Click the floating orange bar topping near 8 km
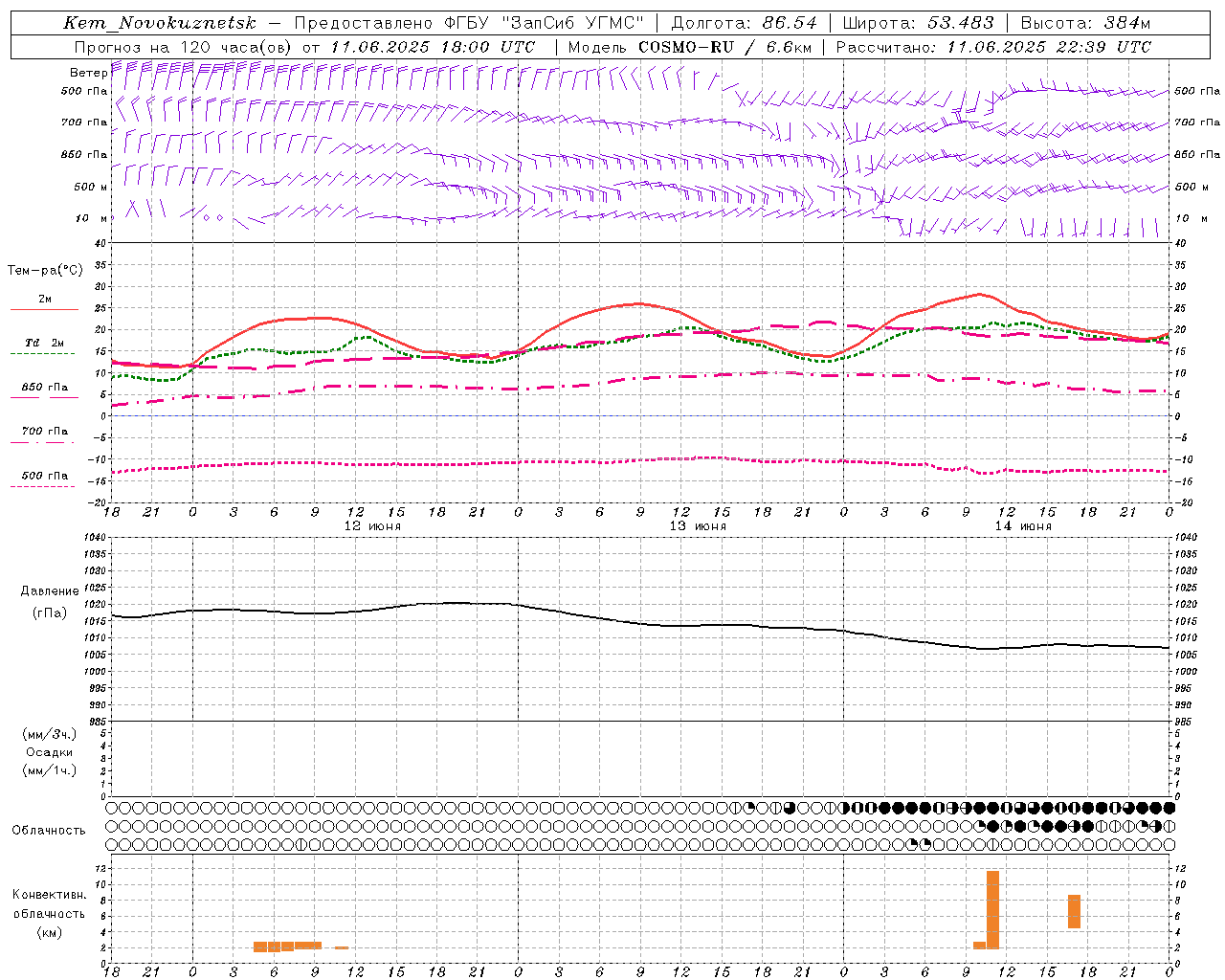This screenshot has height=980, width=1225. coord(1074,911)
